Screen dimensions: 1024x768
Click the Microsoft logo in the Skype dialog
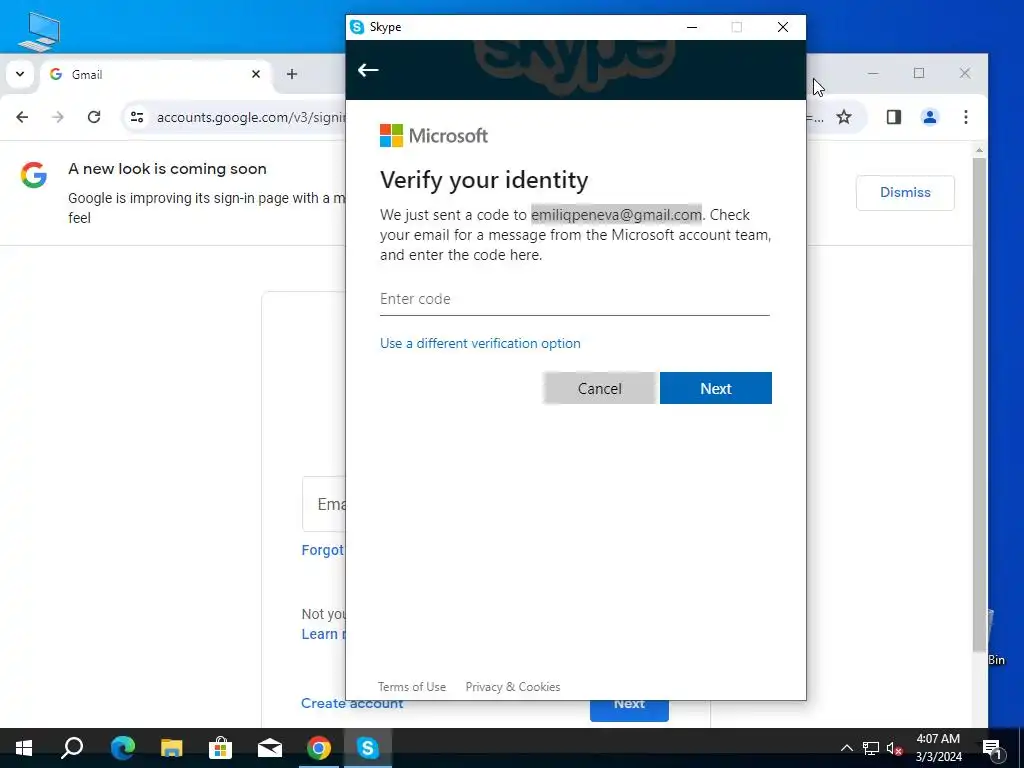coord(434,136)
